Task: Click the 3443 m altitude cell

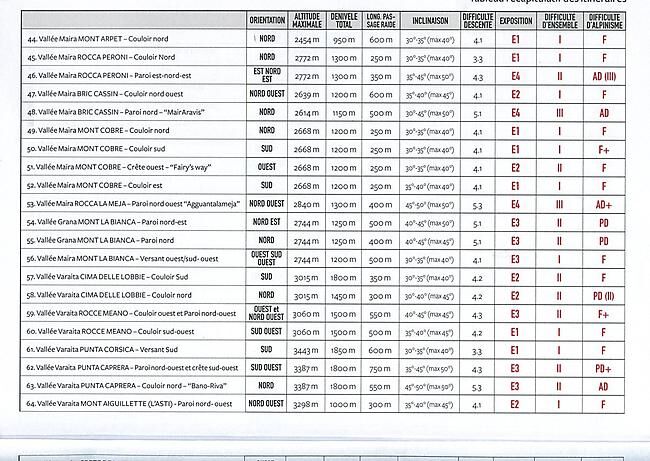Action: tap(306, 351)
